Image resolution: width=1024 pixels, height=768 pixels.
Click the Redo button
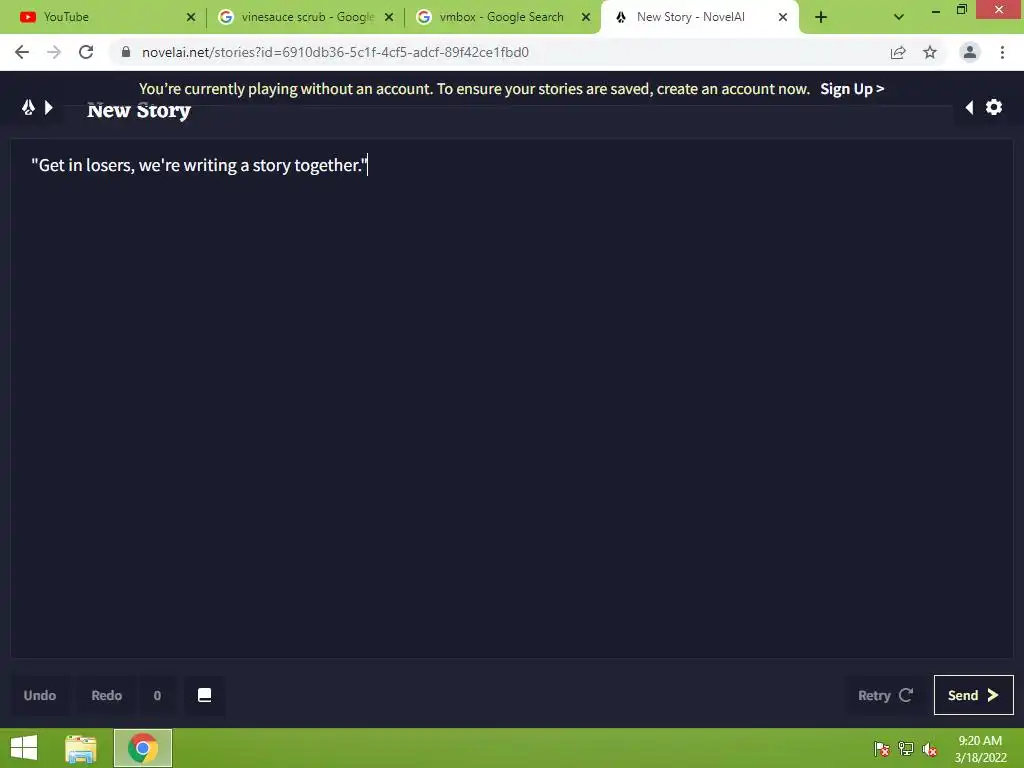click(106, 696)
